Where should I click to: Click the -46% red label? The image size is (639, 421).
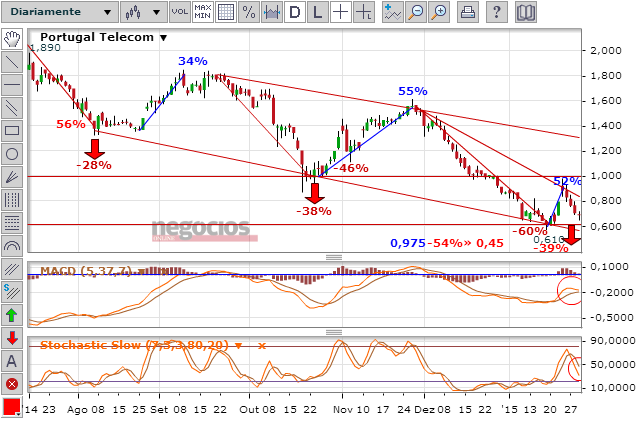(351, 168)
